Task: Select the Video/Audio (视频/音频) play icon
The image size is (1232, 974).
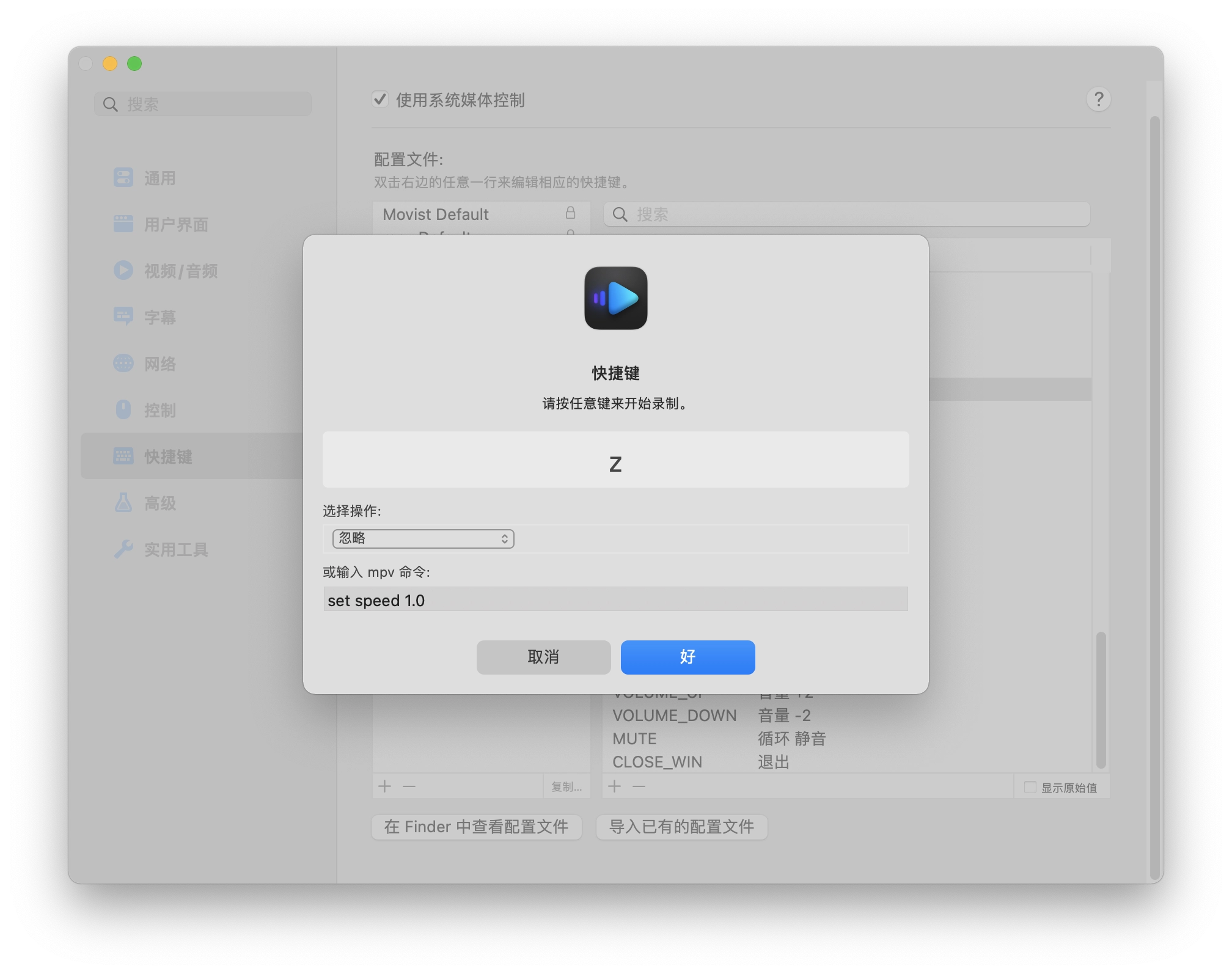Action: 123,270
